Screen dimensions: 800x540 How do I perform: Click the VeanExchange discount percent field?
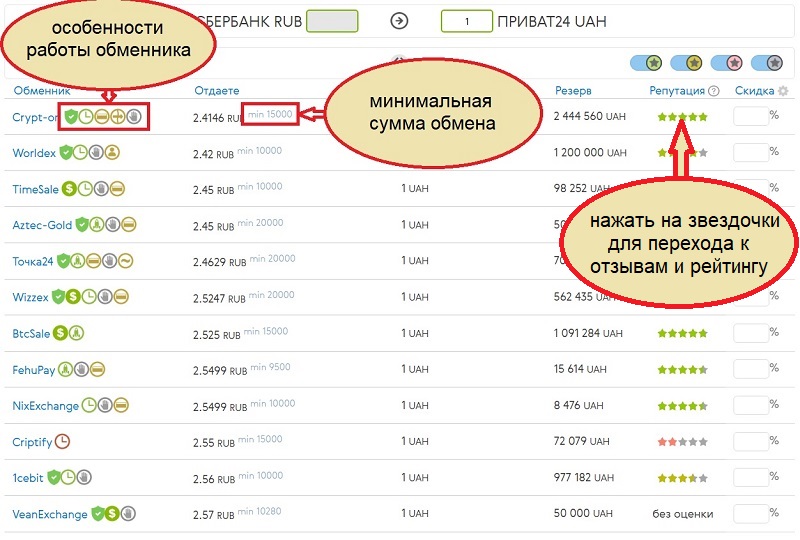coord(751,513)
